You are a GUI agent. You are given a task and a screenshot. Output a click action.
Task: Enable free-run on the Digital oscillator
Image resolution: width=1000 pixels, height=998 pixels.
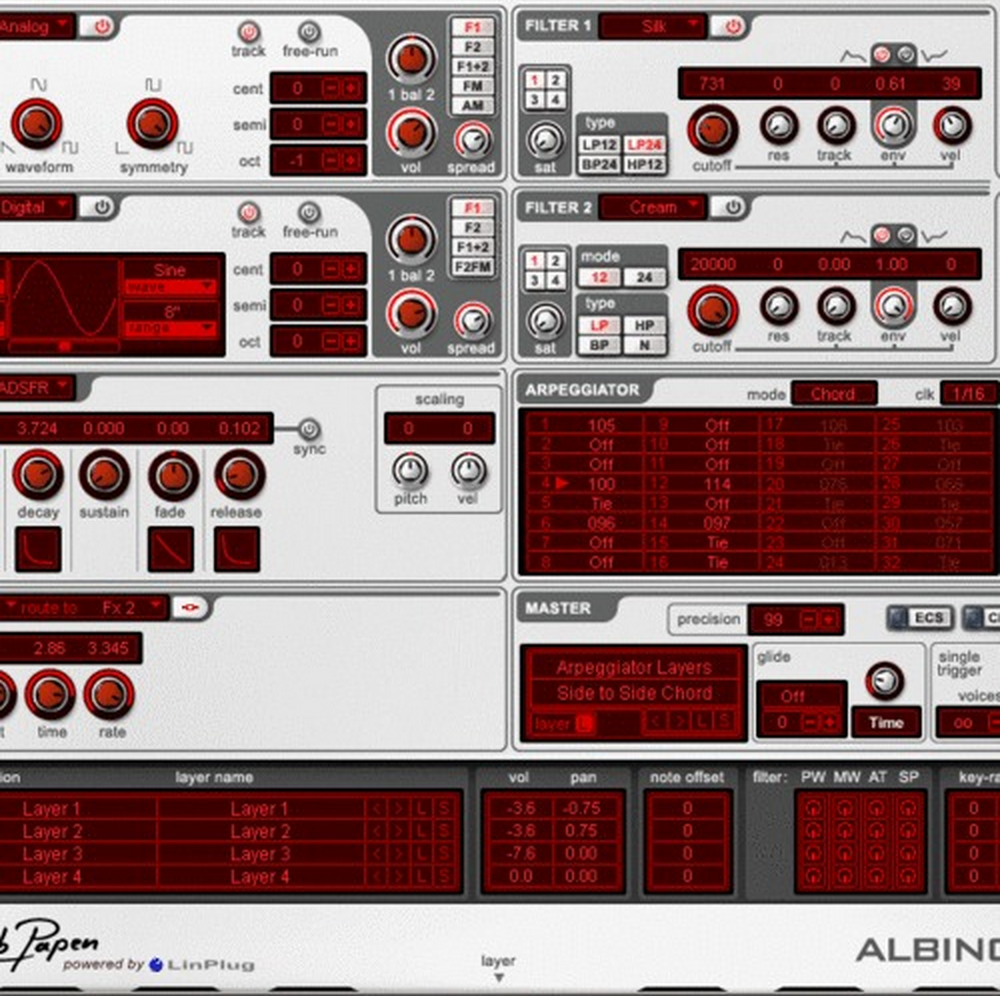tap(310, 213)
